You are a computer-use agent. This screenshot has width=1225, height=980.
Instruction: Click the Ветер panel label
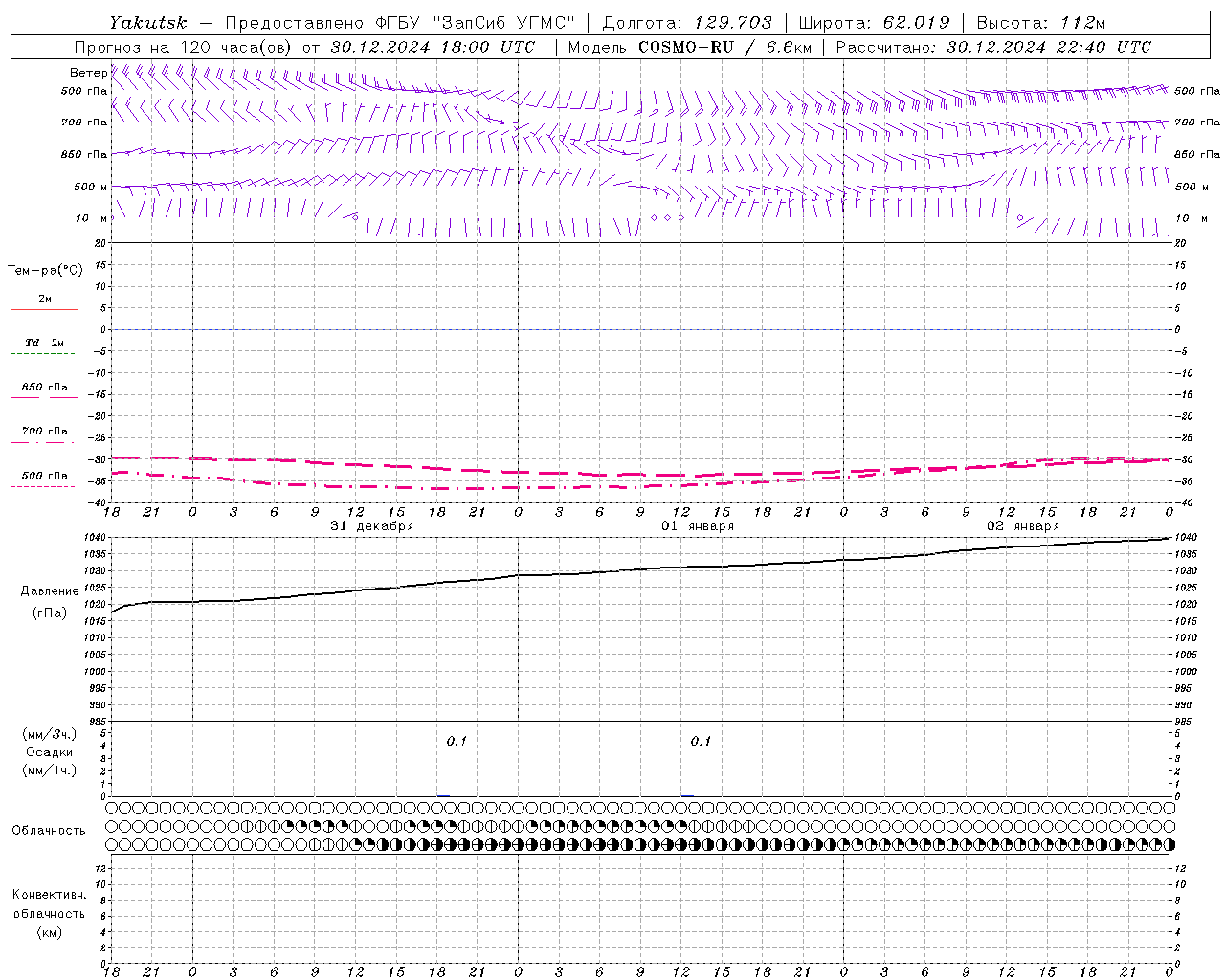point(88,73)
